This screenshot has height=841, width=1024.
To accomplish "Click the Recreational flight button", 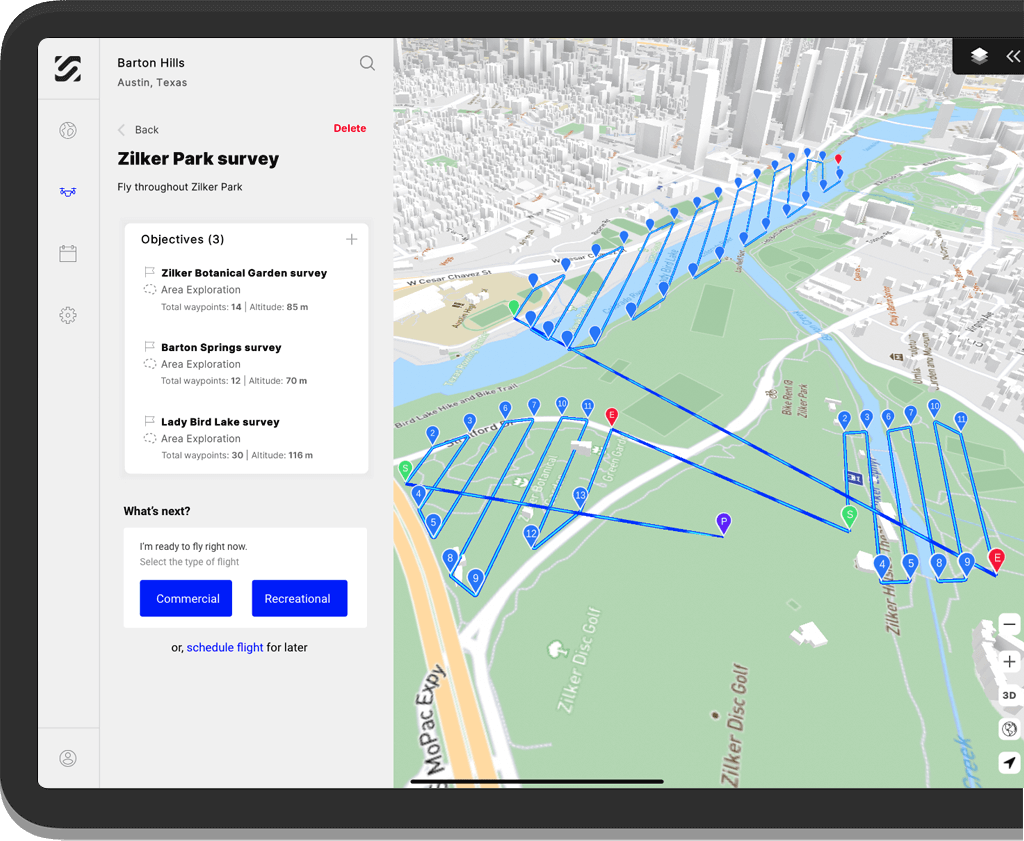I will tap(299, 598).
